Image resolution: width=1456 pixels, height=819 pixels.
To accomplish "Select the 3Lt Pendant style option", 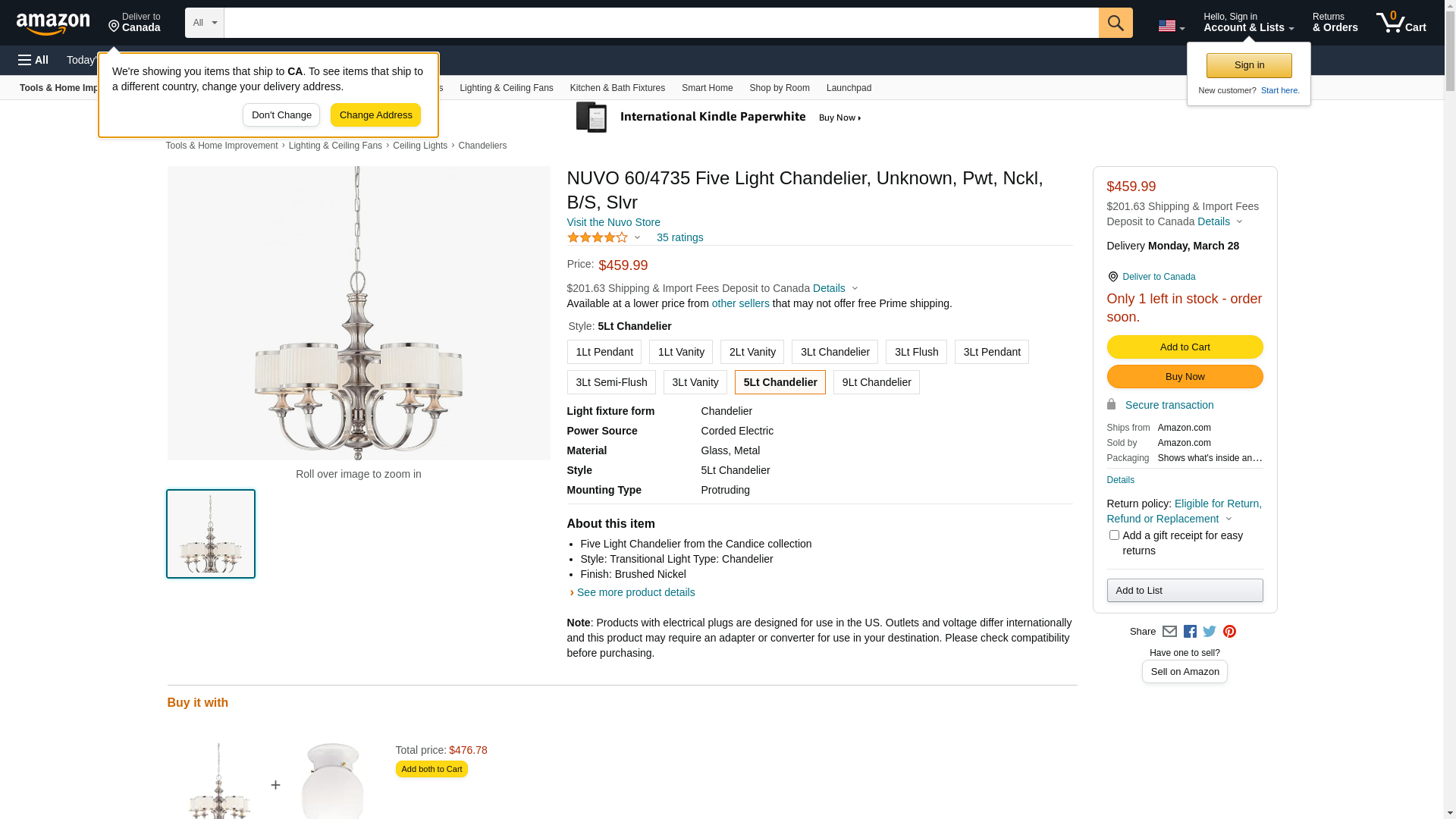I will pyautogui.click(x=991, y=352).
